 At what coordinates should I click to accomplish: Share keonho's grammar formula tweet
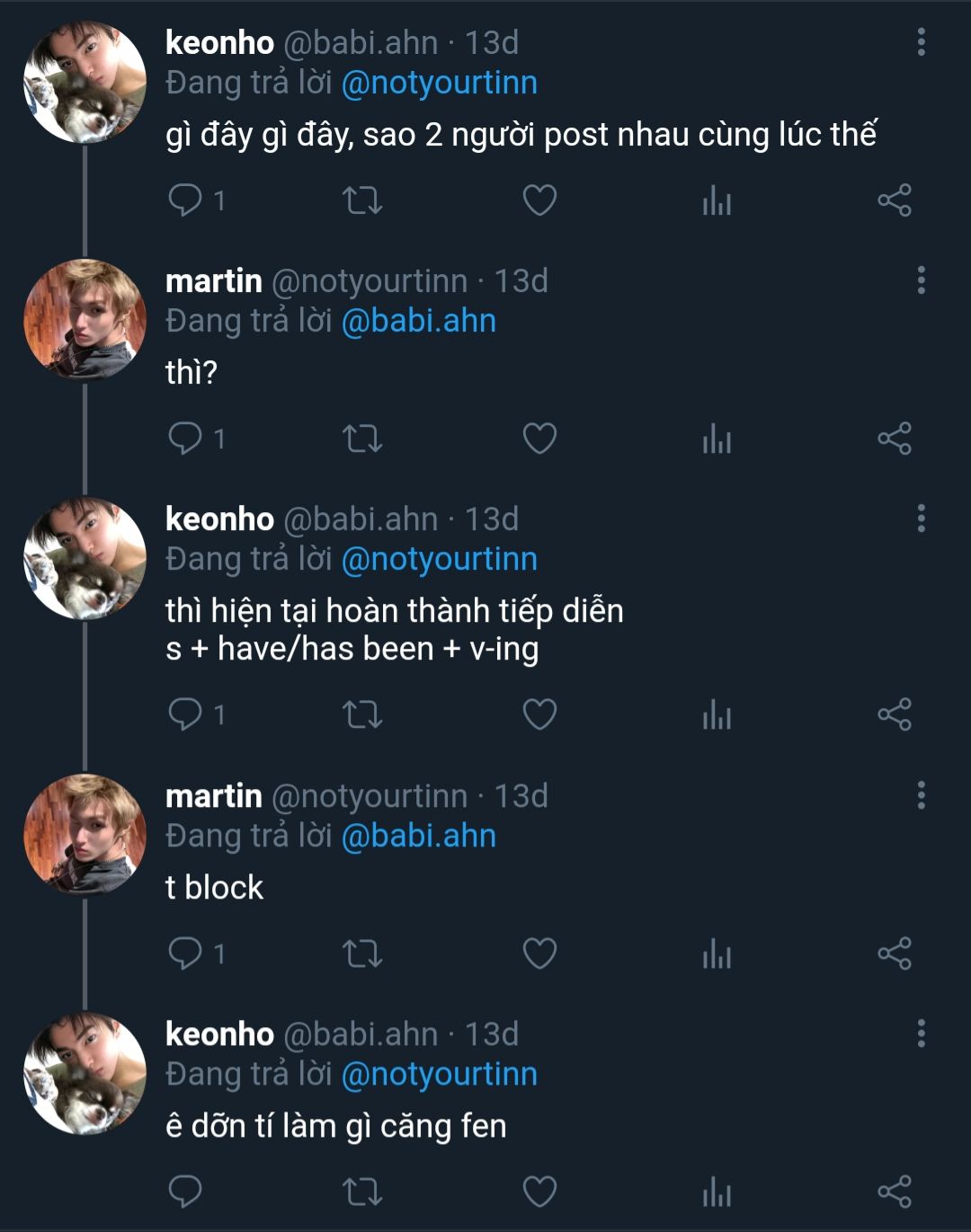pos(895,714)
